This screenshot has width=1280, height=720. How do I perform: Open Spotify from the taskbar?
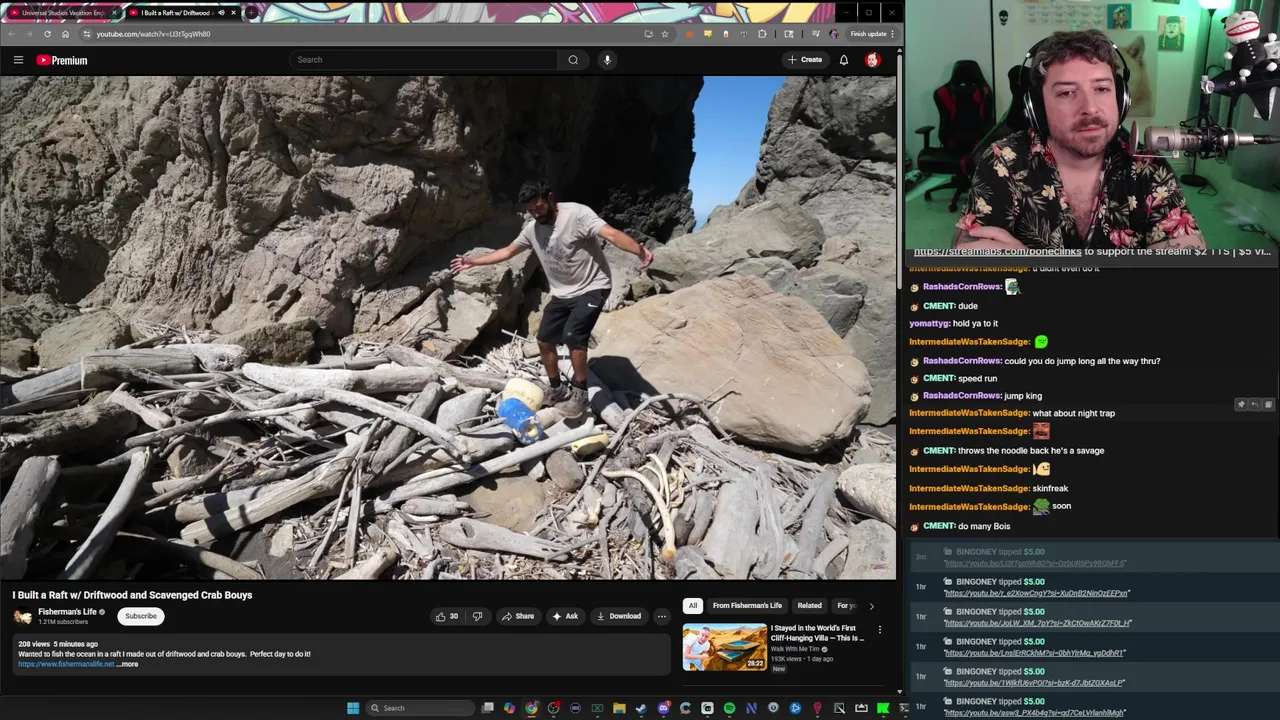(x=729, y=708)
